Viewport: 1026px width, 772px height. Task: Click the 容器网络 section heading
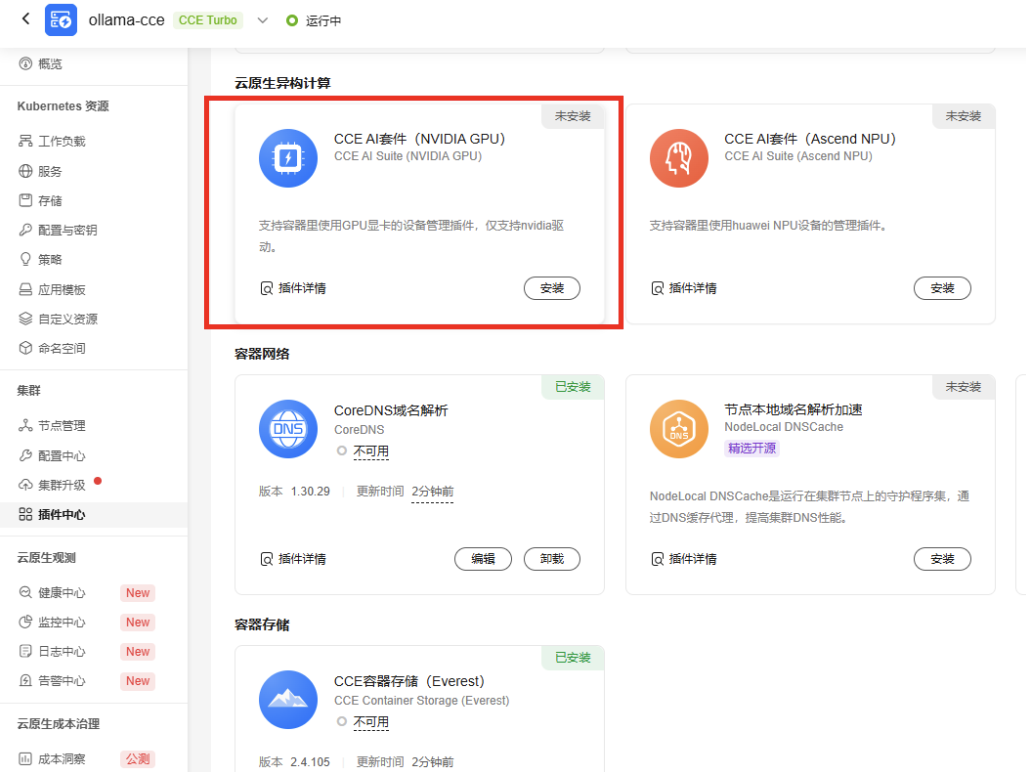point(262,354)
